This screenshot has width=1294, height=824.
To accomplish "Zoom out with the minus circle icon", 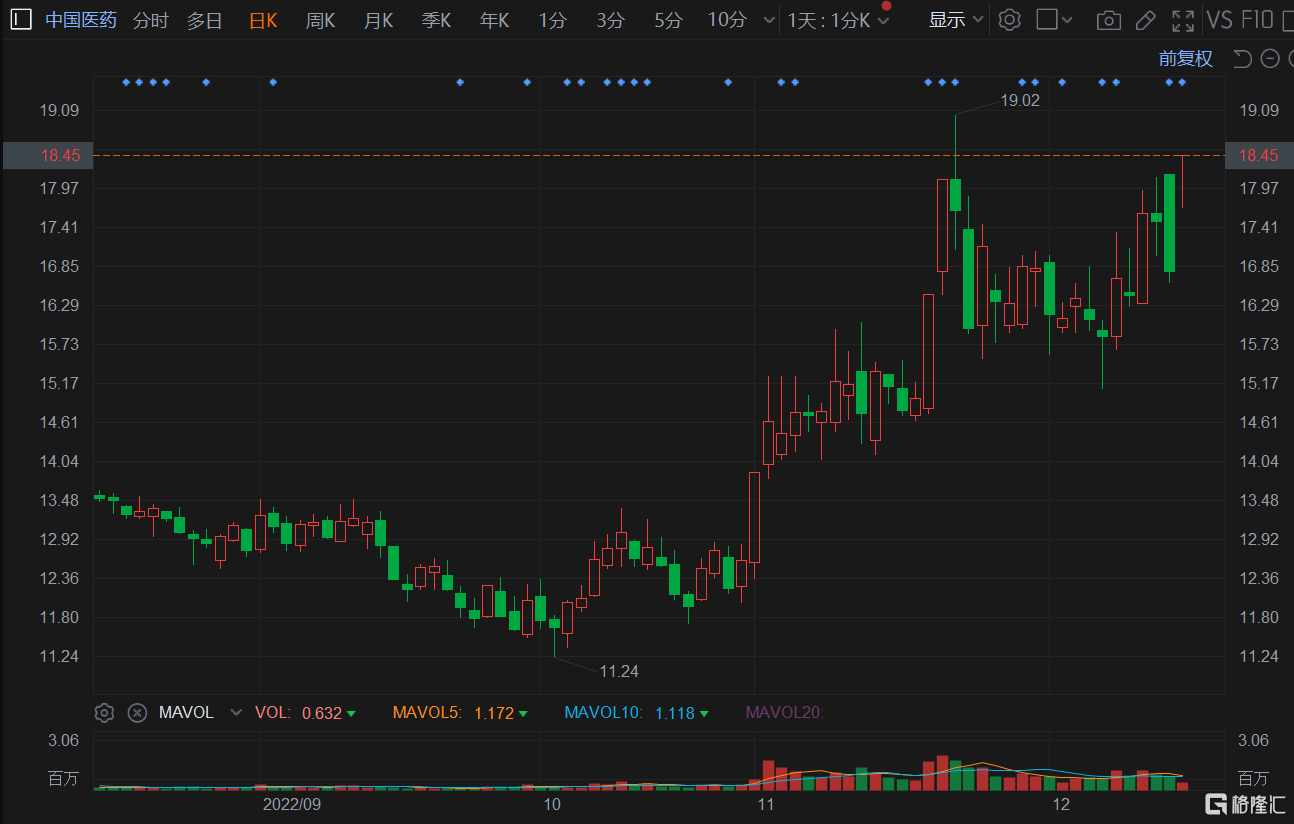I will [x=1270, y=59].
